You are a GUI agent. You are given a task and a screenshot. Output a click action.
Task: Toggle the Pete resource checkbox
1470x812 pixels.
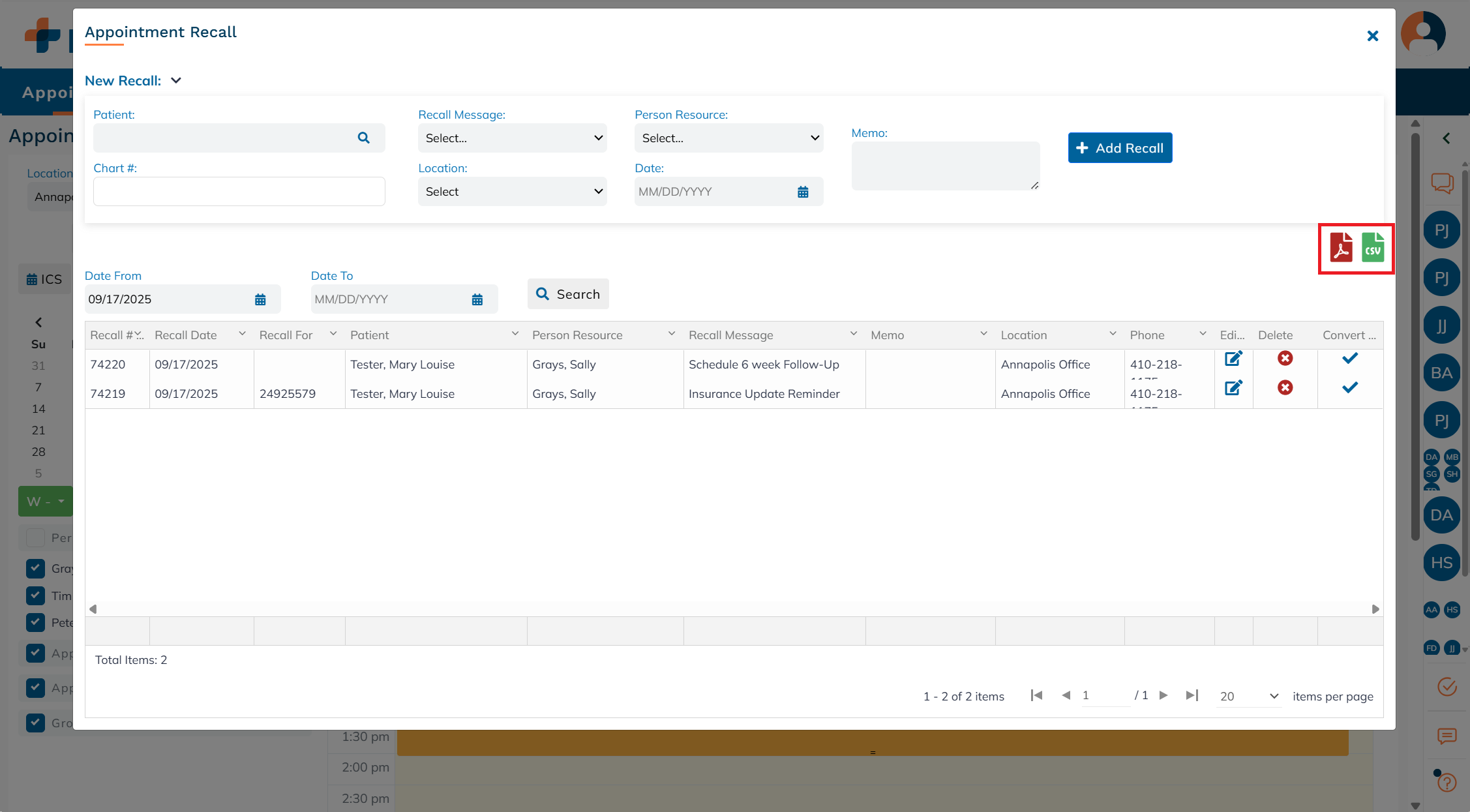(x=36, y=622)
